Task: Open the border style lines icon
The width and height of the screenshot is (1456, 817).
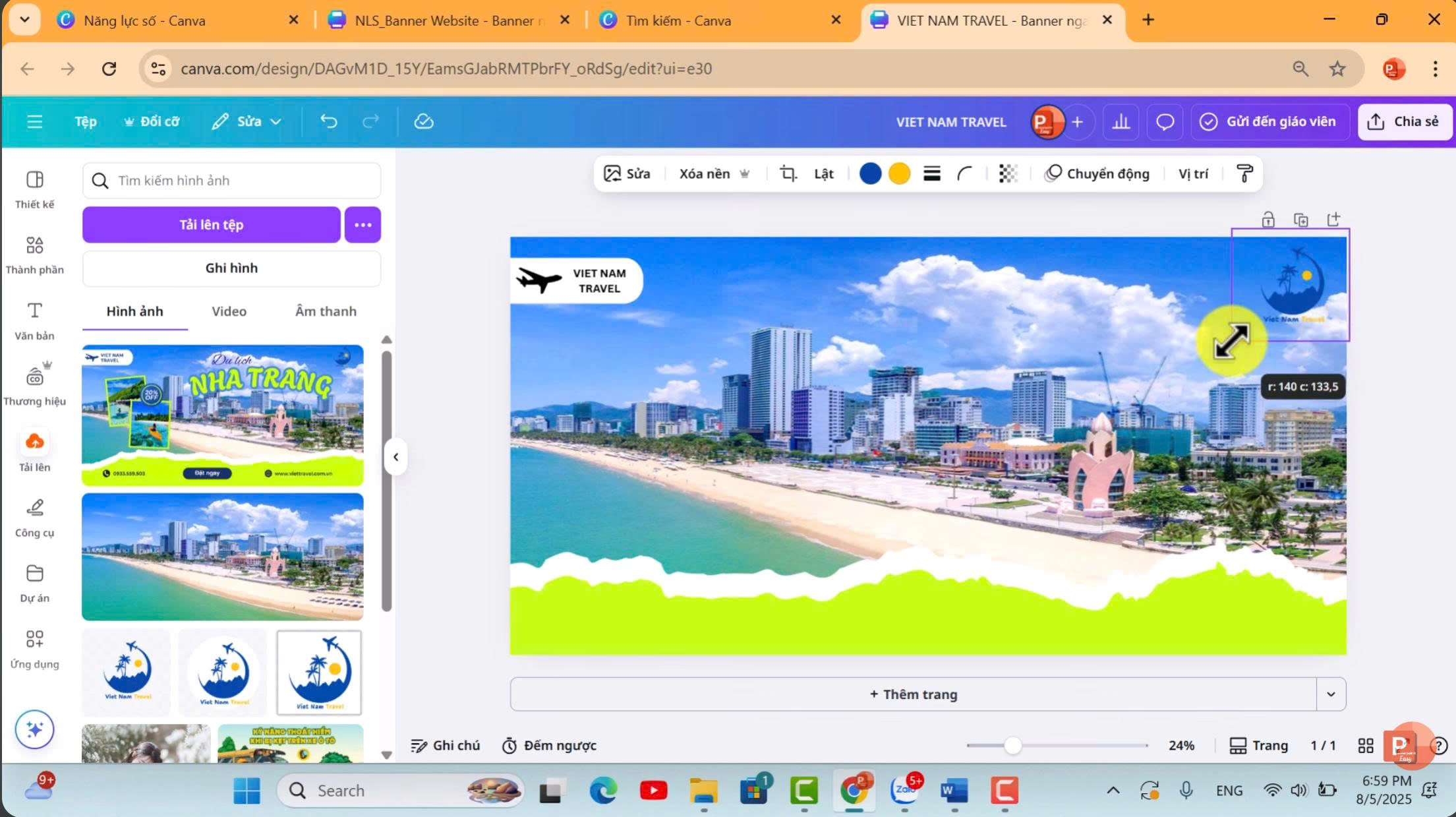Action: click(931, 173)
